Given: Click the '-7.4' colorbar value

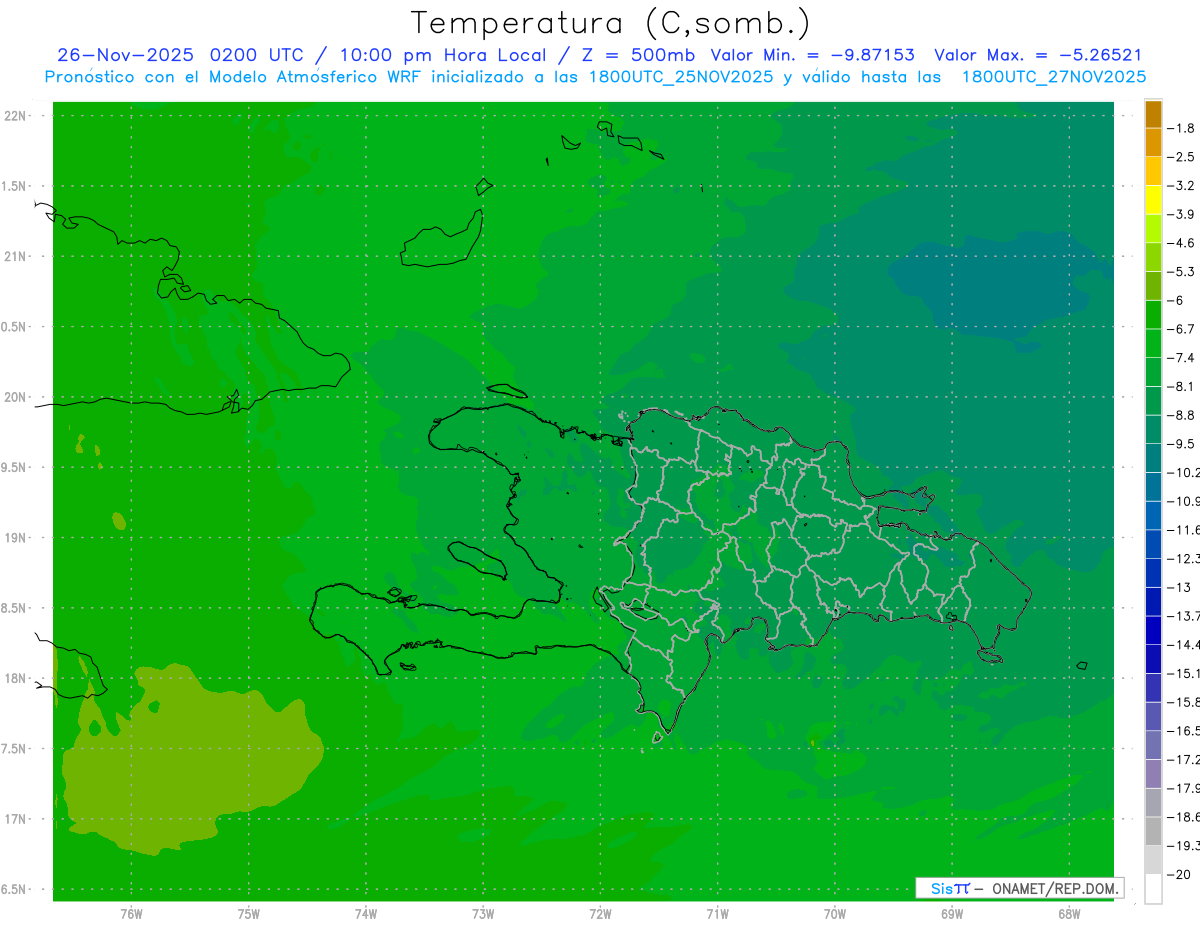Looking at the screenshot, I should pyautogui.click(x=1180, y=357).
